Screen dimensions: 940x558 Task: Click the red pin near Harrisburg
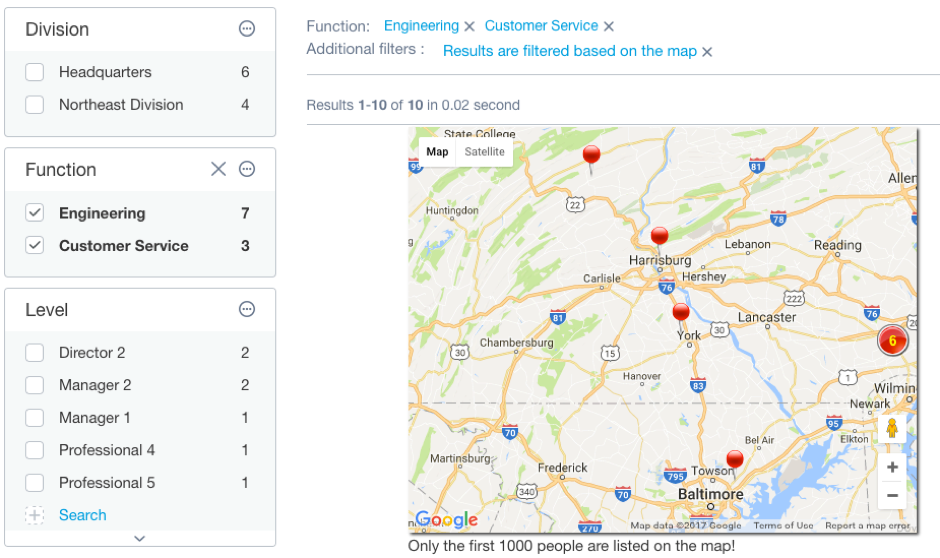pos(659,237)
